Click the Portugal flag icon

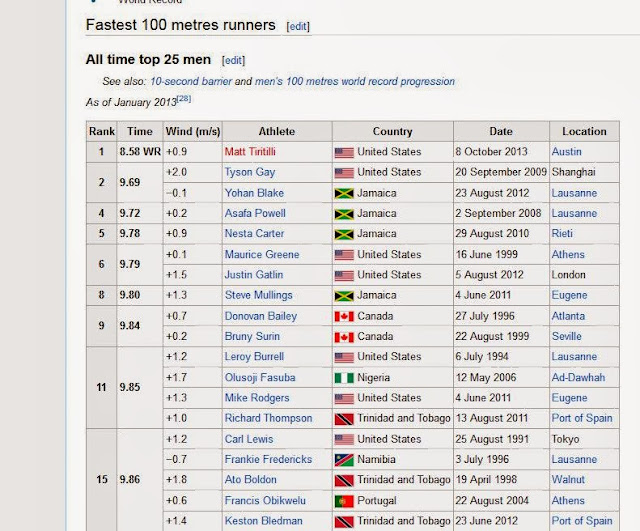click(x=344, y=502)
